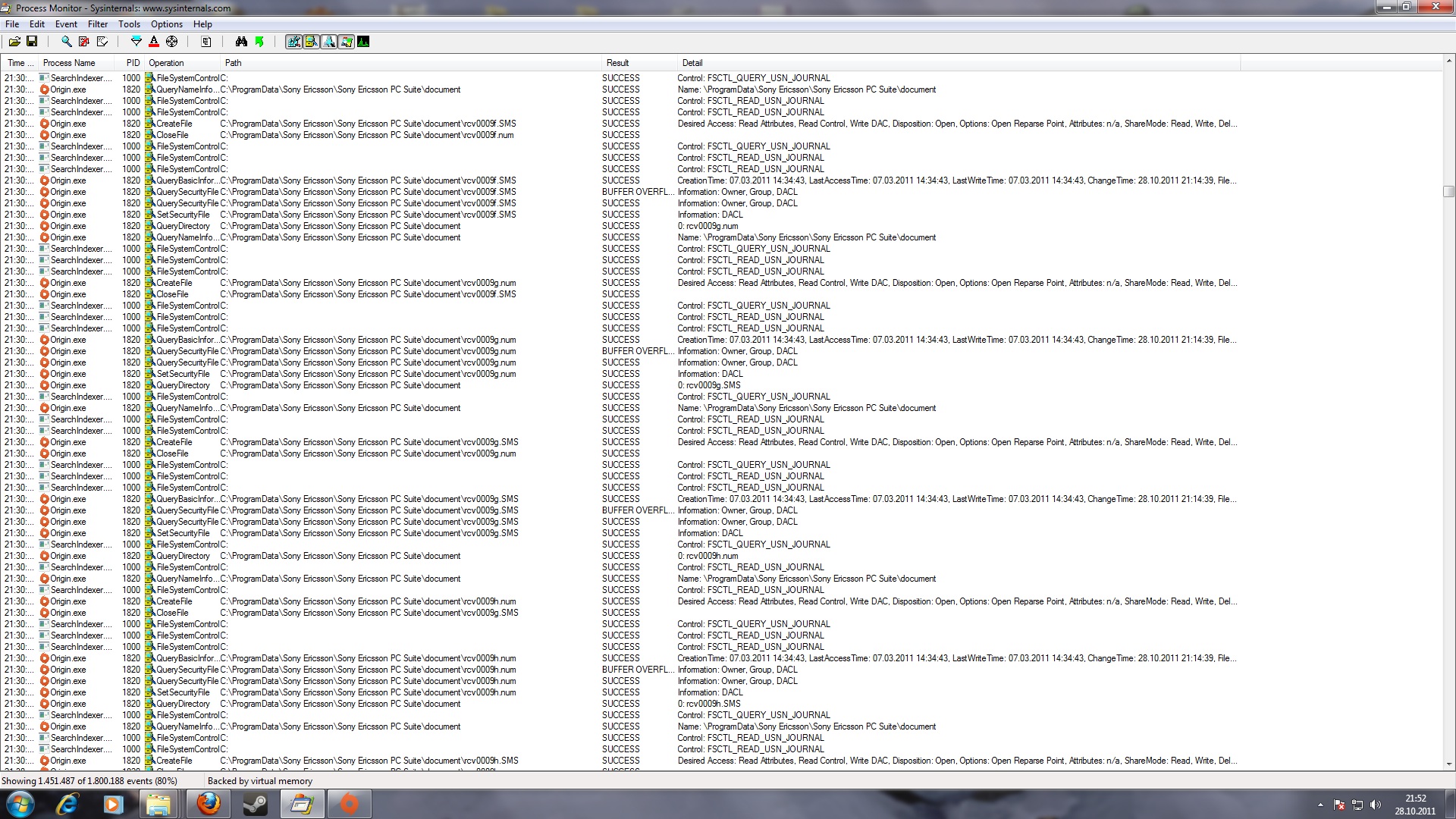Open the Options menu
This screenshot has height=819, width=1456.
click(x=167, y=24)
